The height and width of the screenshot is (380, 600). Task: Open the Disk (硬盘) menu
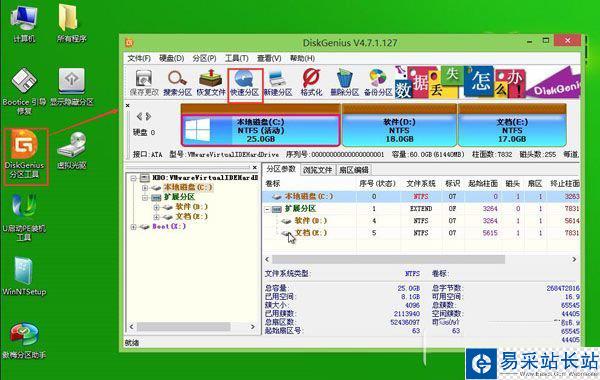tap(171, 58)
